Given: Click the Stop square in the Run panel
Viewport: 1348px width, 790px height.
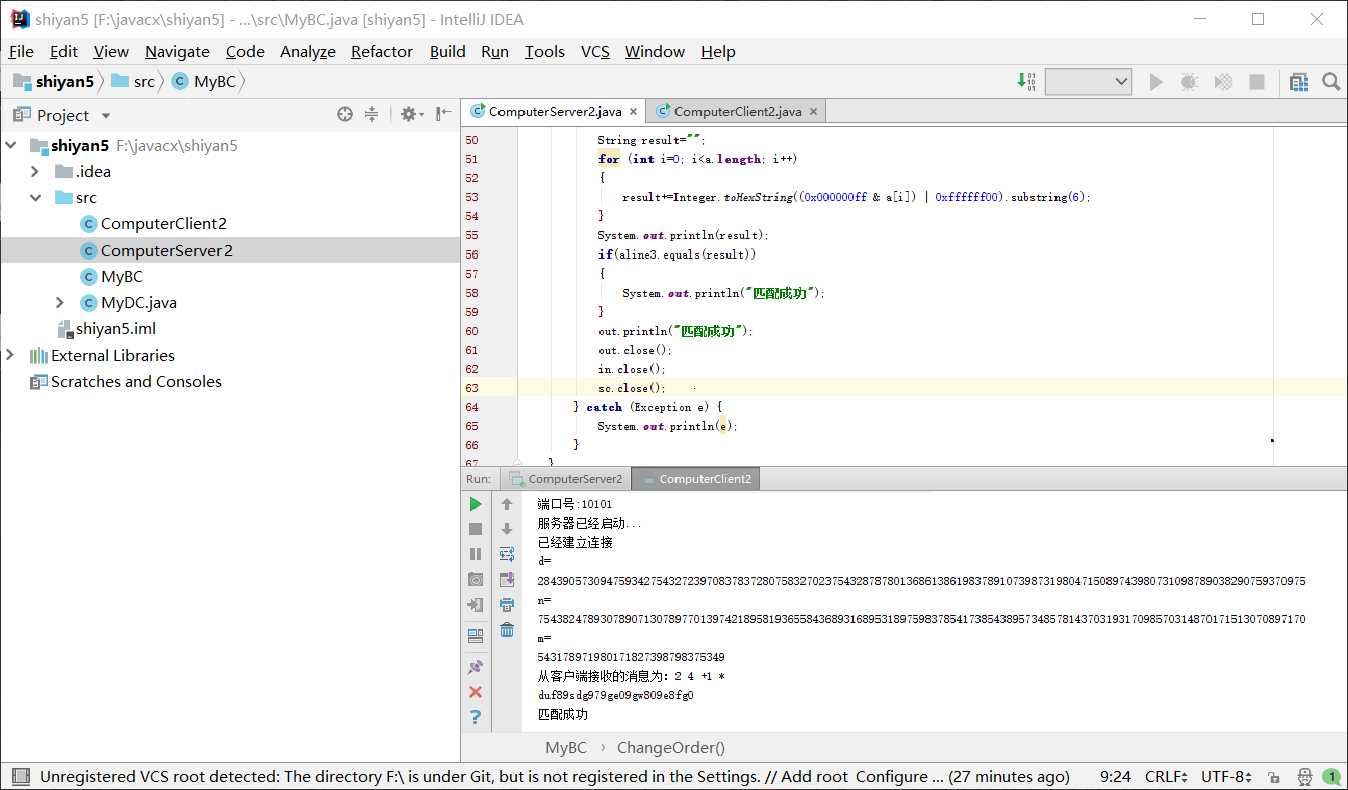Looking at the screenshot, I should [x=476, y=529].
